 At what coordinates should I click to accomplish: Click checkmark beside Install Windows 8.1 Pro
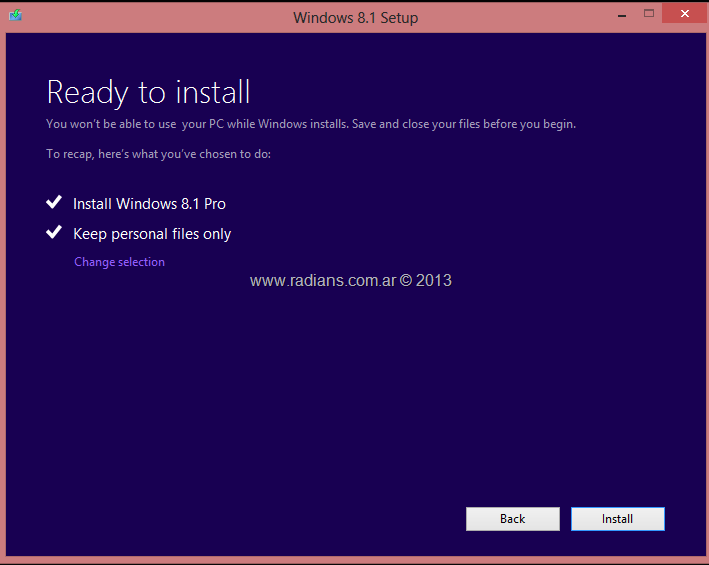coord(54,203)
